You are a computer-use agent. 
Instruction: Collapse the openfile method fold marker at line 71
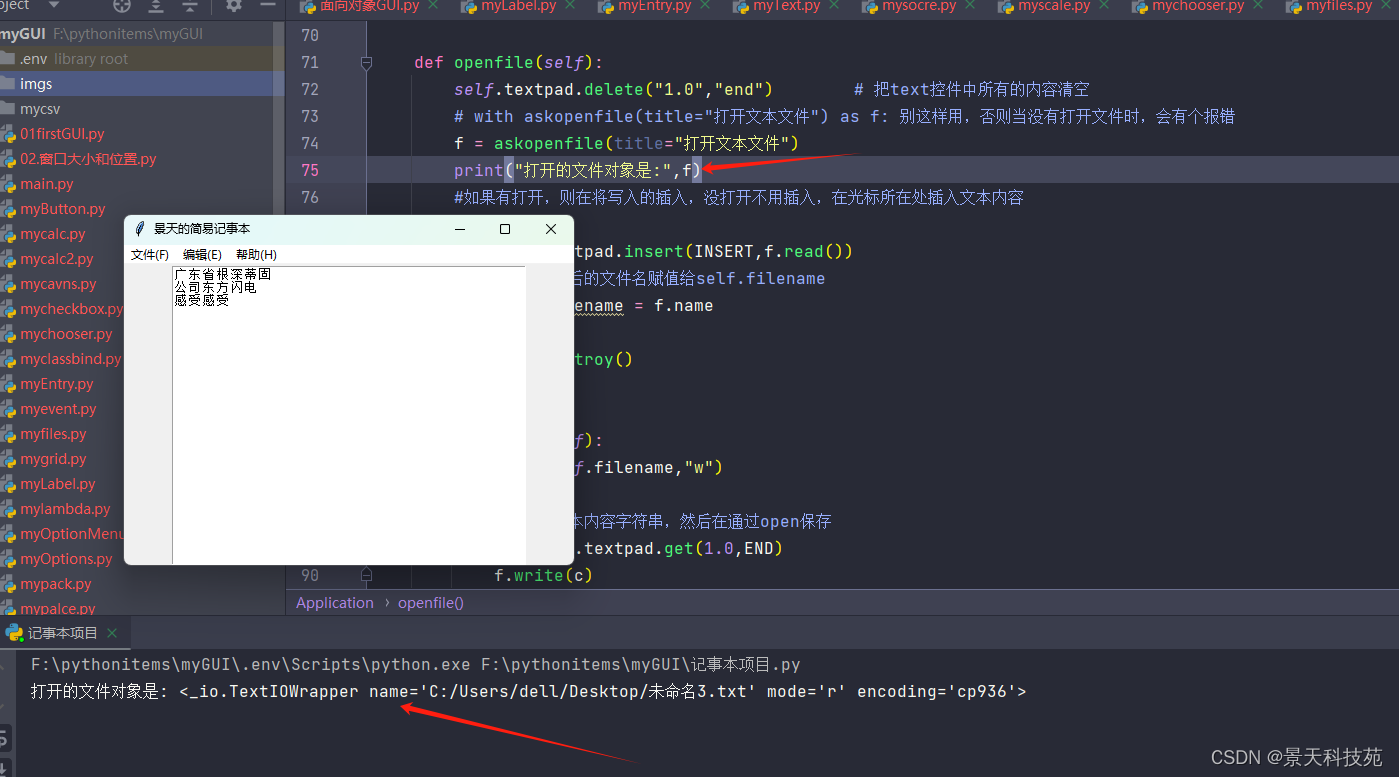366,63
